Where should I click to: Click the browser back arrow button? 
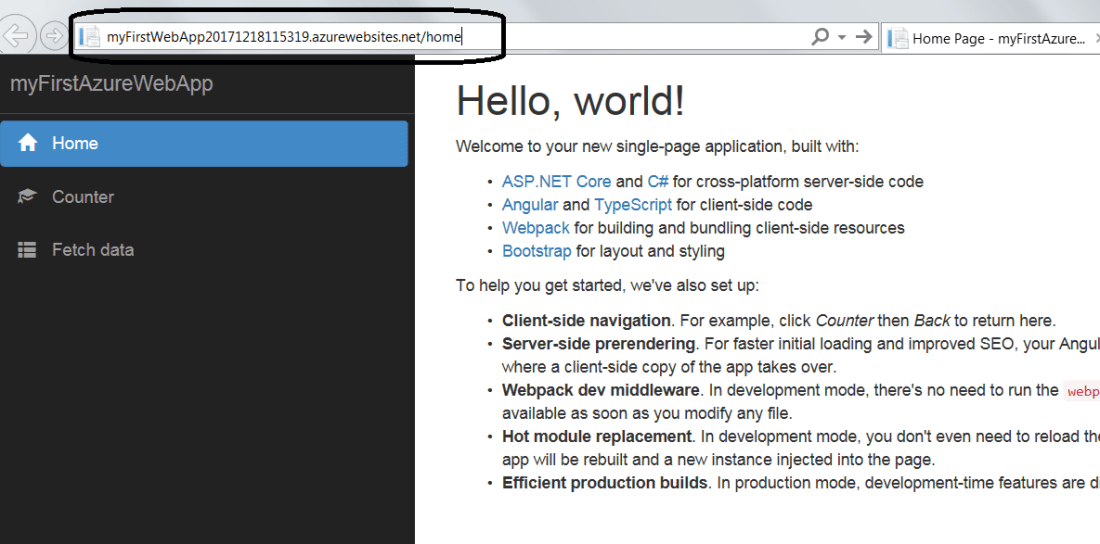click(14, 37)
